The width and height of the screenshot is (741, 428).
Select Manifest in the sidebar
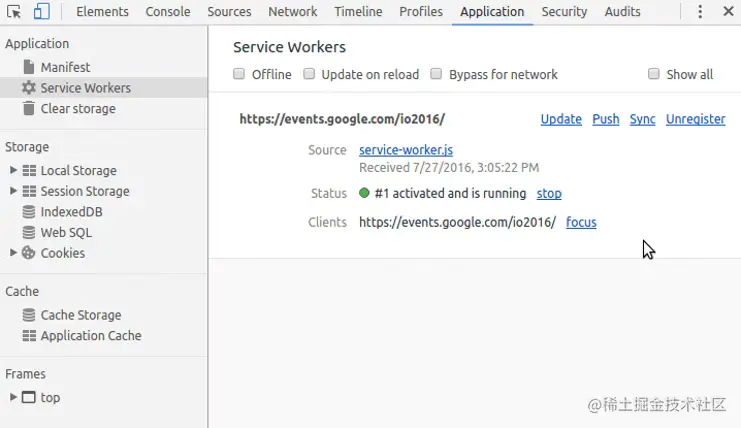(x=65, y=67)
